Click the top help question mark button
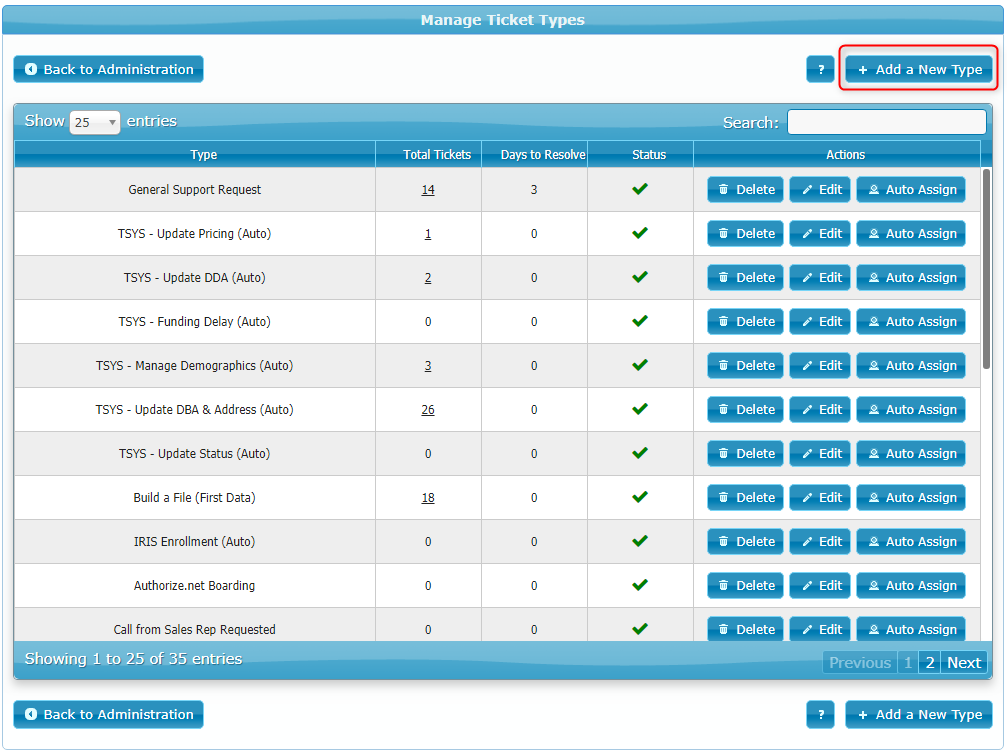Image resolution: width=1007 pixels, height=754 pixels. pos(820,69)
